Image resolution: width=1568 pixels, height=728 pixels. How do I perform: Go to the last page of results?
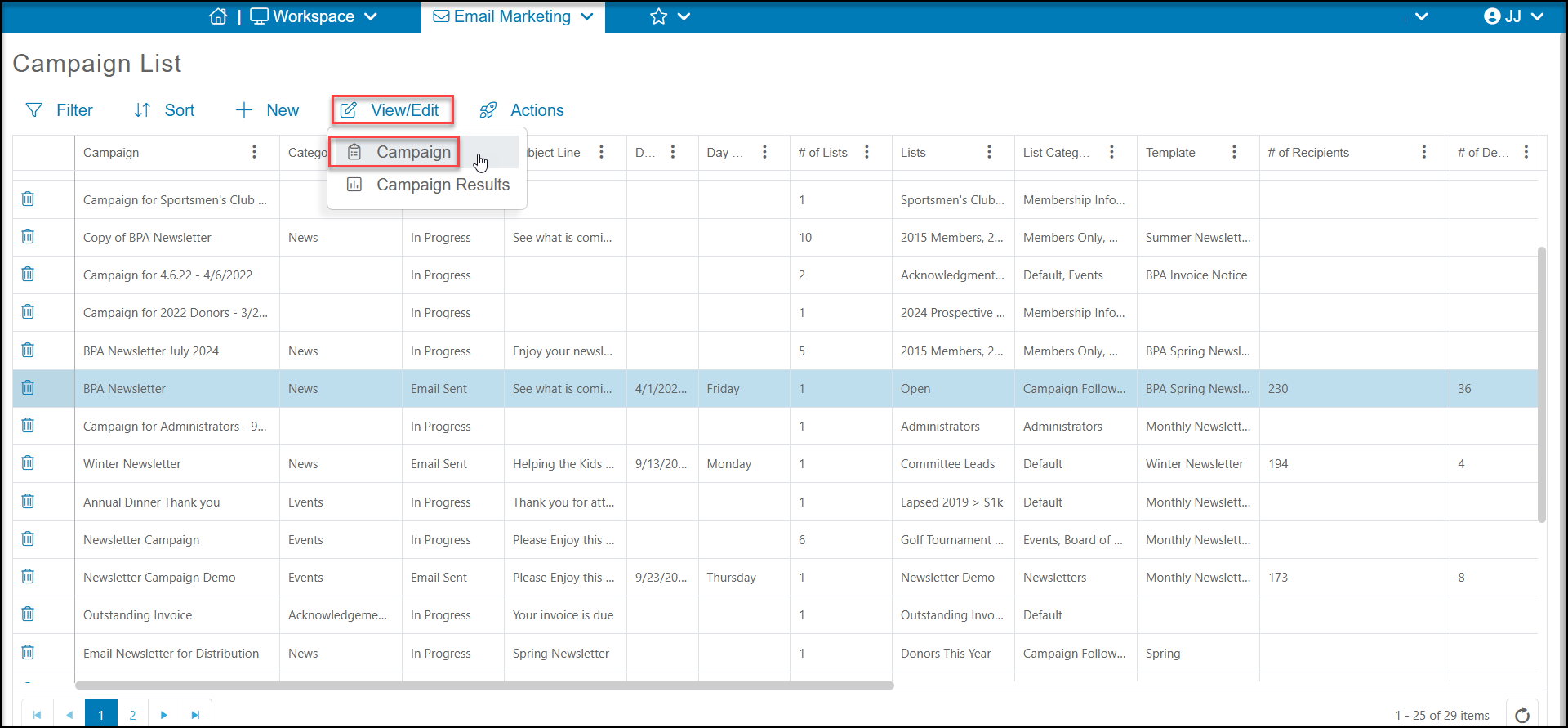click(x=195, y=715)
